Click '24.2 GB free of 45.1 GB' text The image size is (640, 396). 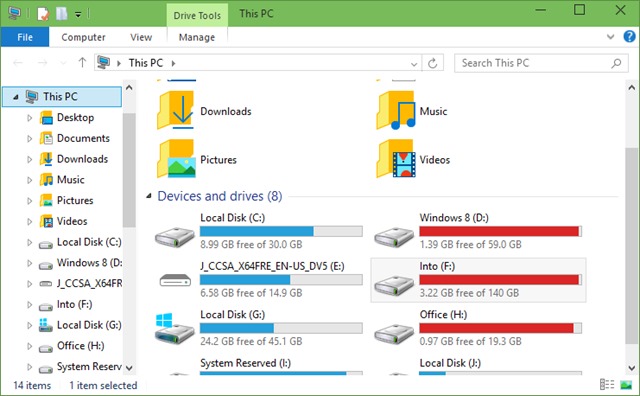tap(251, 341)
